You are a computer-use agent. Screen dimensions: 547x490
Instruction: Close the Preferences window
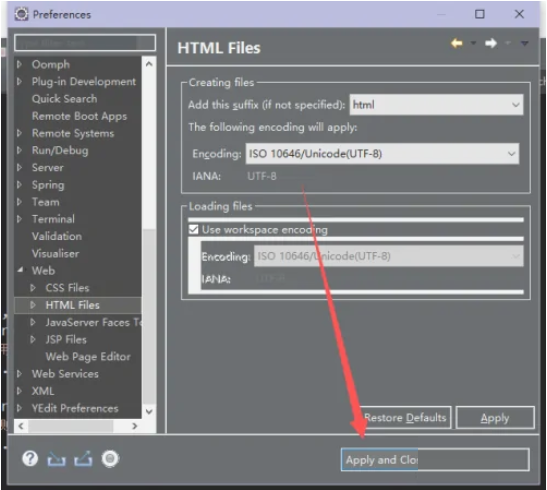[x=519, y=14]
